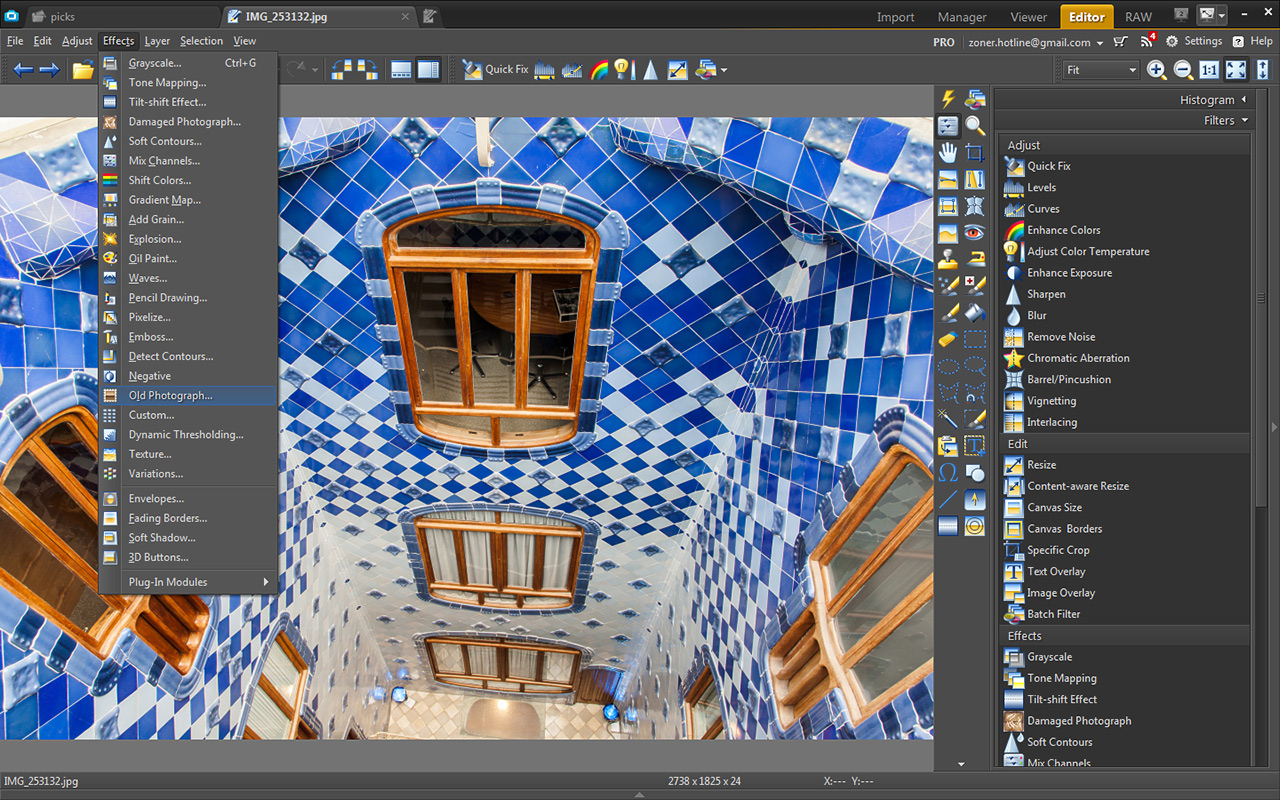
Task: Select the Hand pan tool
Action: 948,153
